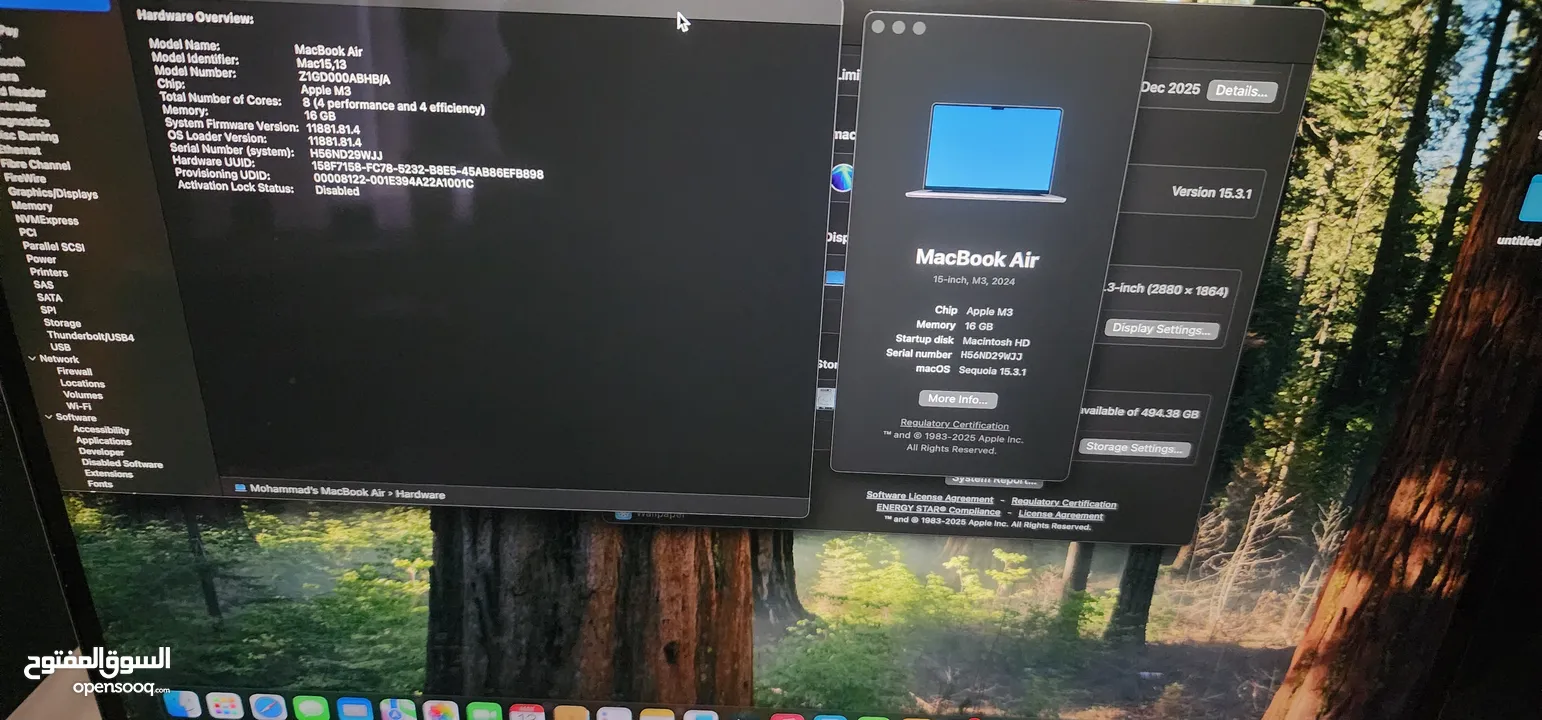The width and height of the screenshot is (1542, 720).
Task: Collapse the Software section in the sidebar
Action: point(49,417)
